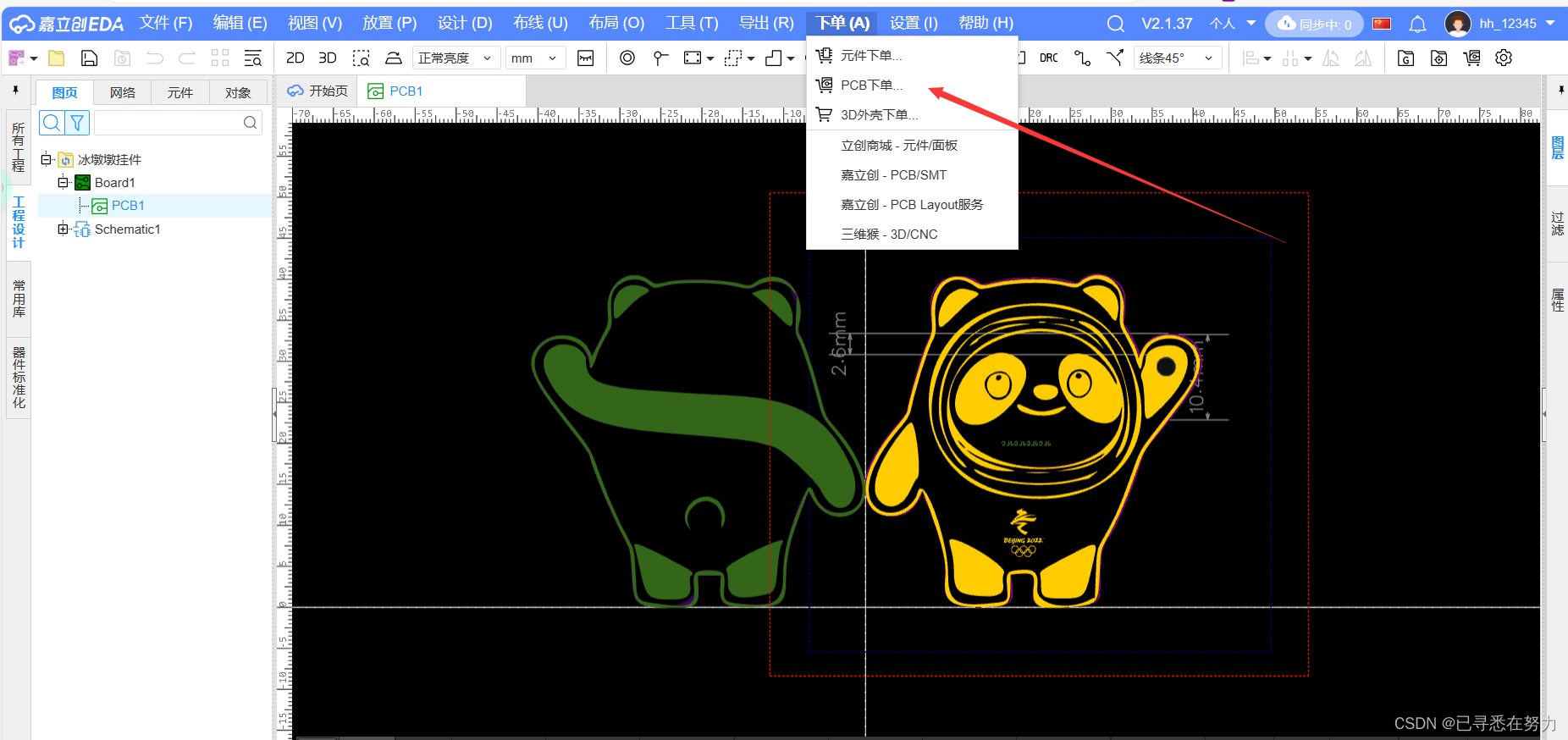Switch to 3D view
Image resolution: width=1568 pixels, height=740 pixels.
(328, 58)
